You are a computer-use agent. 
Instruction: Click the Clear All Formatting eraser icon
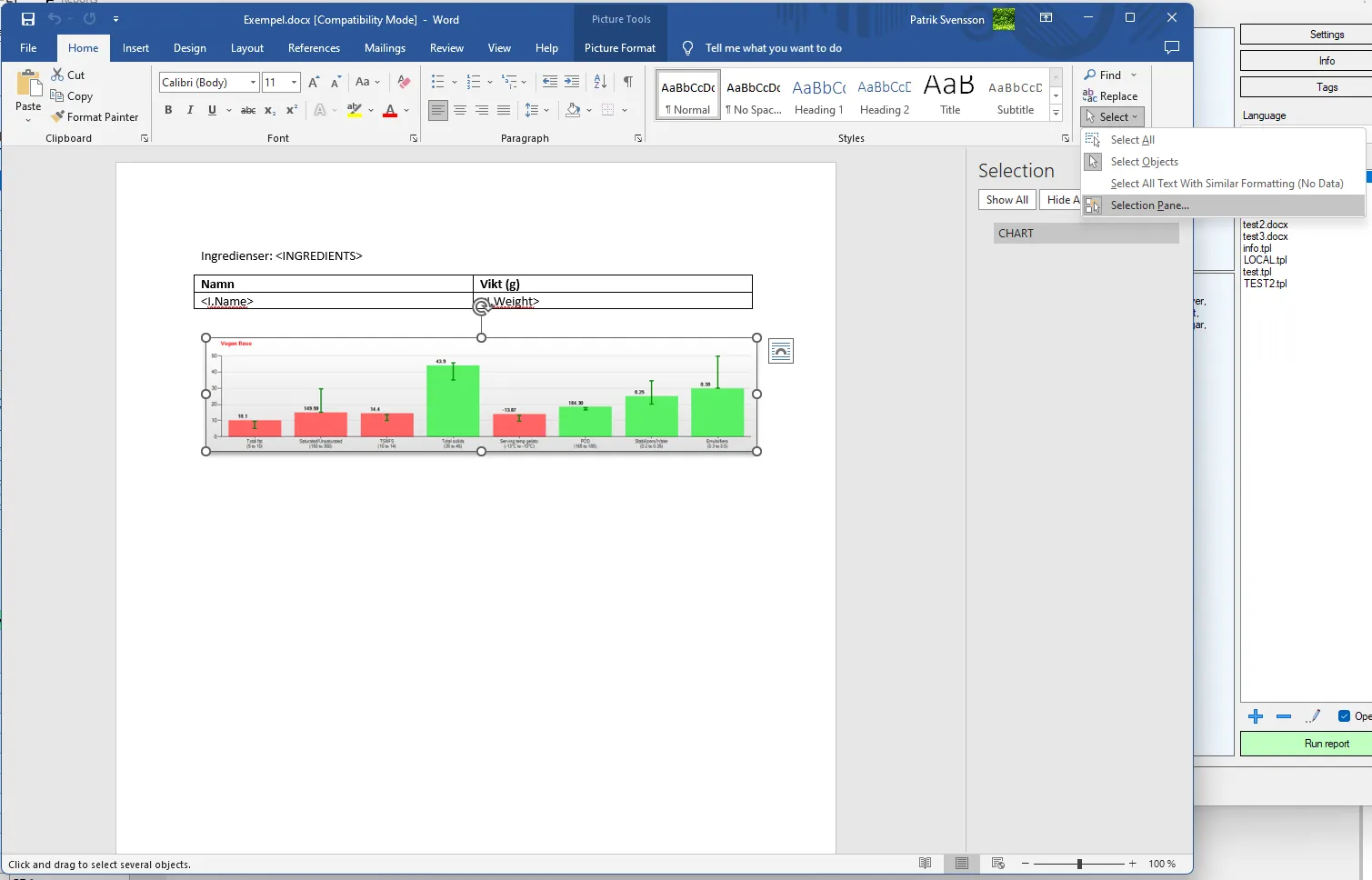click(405, 82)
